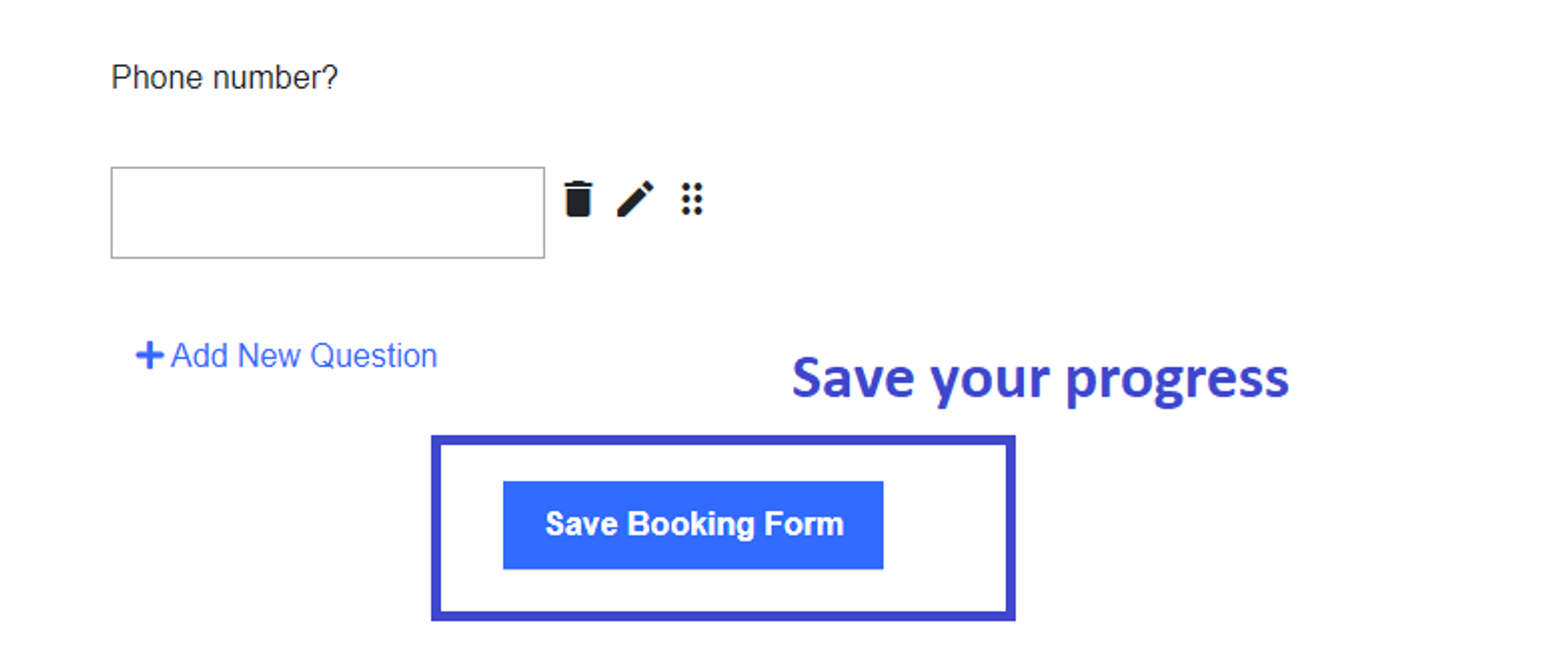This screenshot has width=1560, height=659.
Task: Save the booking form
Action: coord(693,525)
